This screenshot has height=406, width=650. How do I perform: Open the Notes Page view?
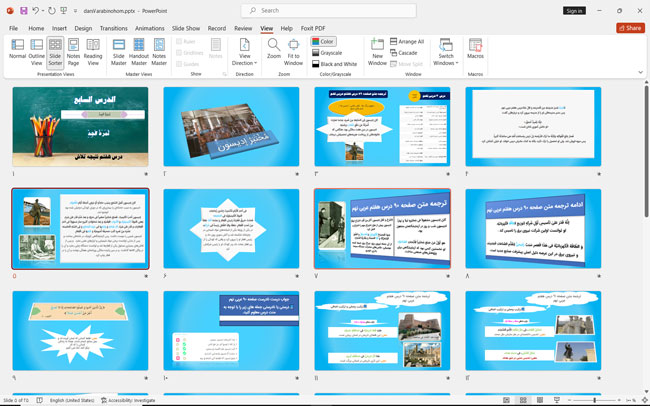click(73, 49)
